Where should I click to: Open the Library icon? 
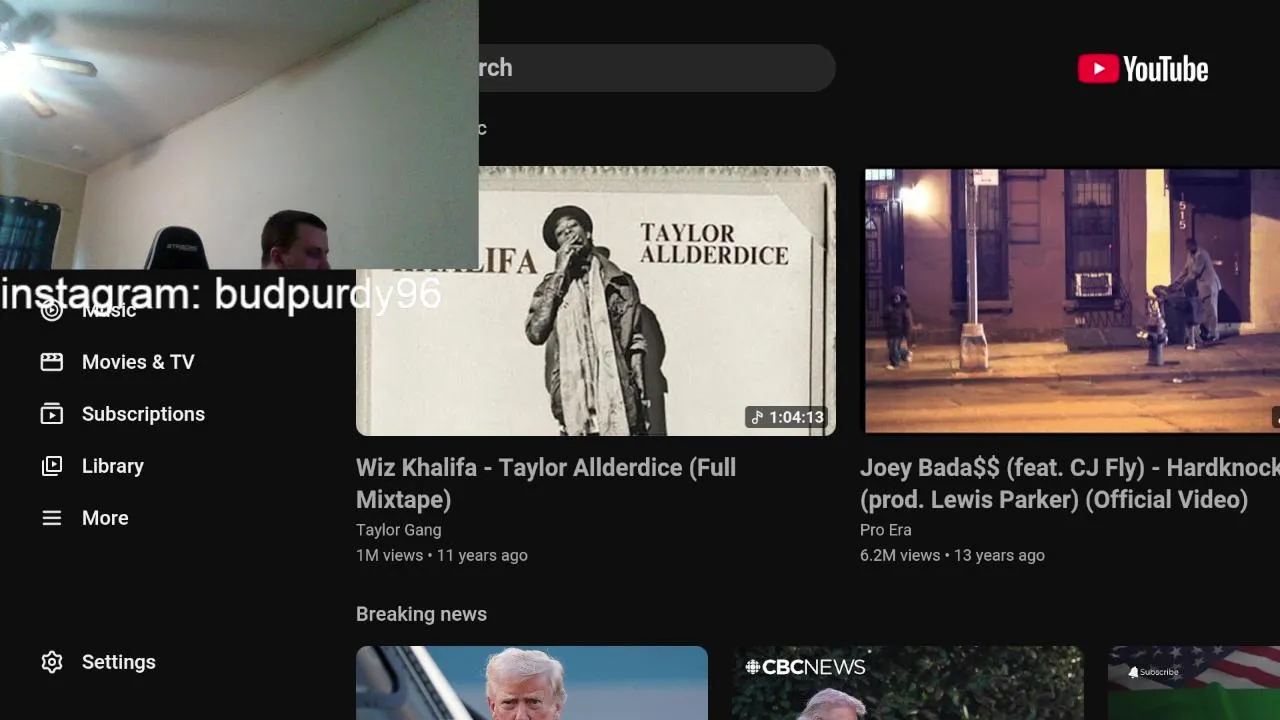pos(51,466)
